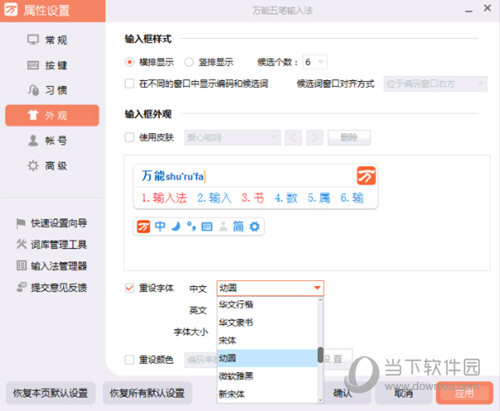Open the 习惯 settings tab
The height and width of the screenshot is (411, 500).
52,90
